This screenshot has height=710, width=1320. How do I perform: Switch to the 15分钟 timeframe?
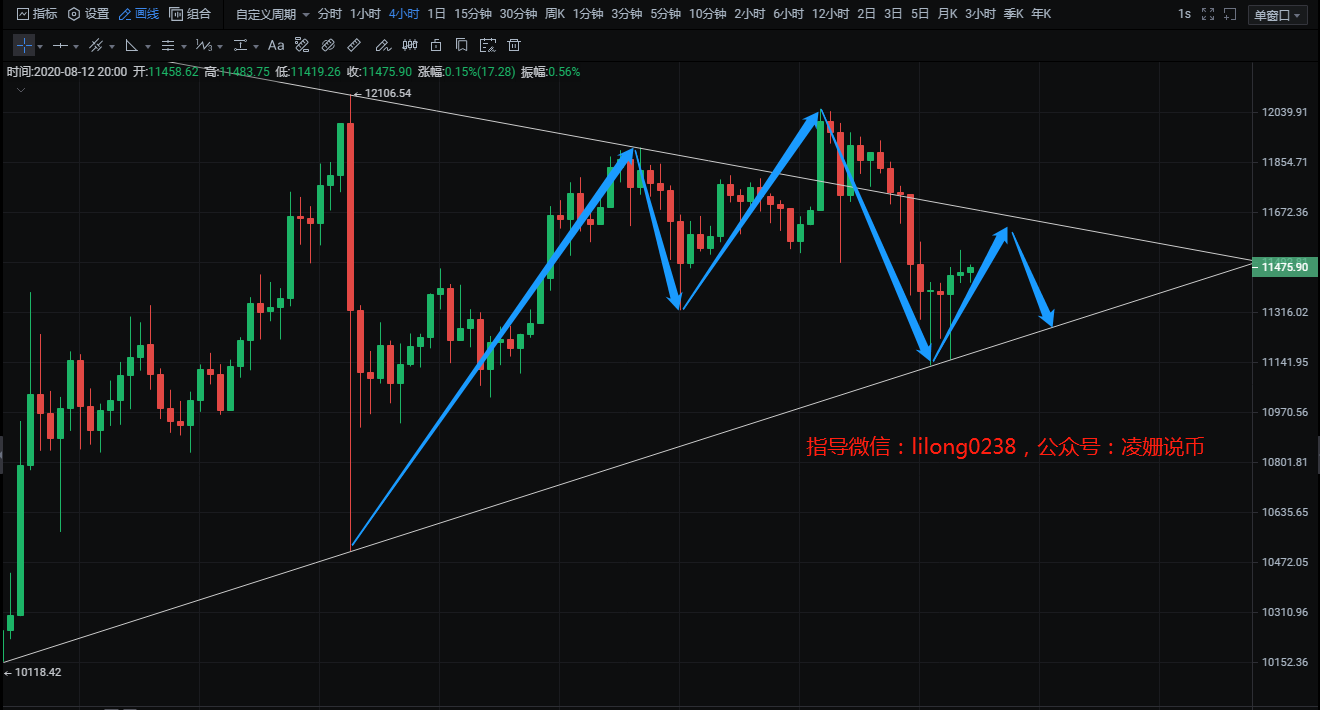point(471,14)
